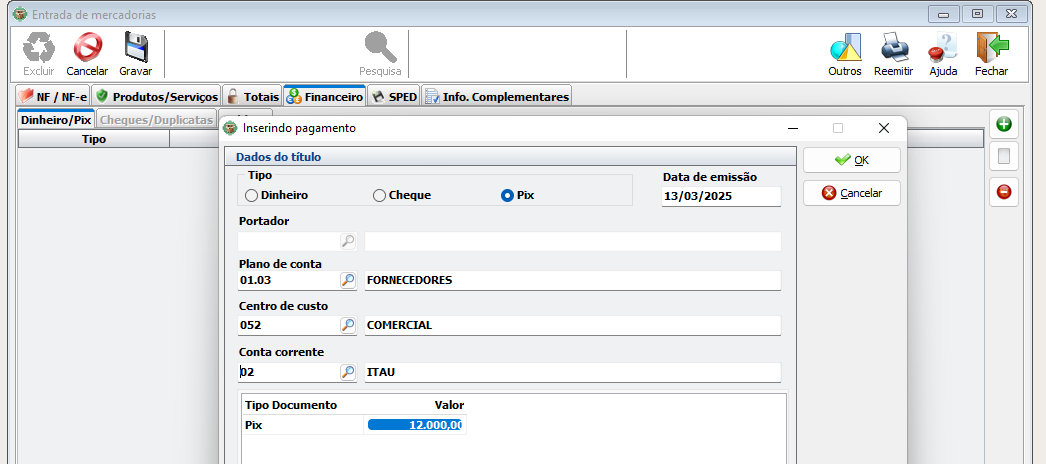
Task: Click the Pix value 12.000,00 cell
Action: coord(415,425)
